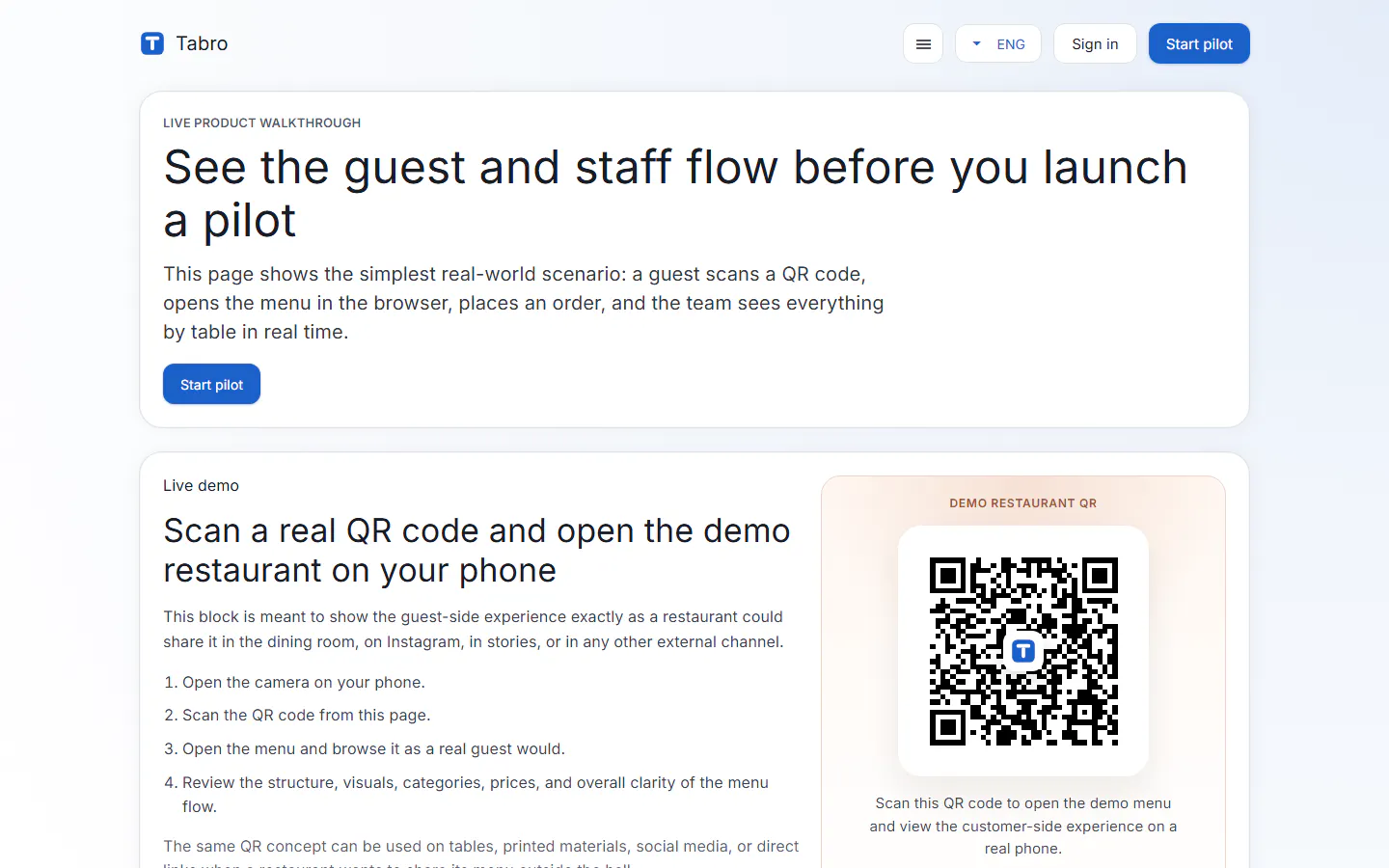Click the 'This block is meant to show' paragraph

tap(474, 629)
